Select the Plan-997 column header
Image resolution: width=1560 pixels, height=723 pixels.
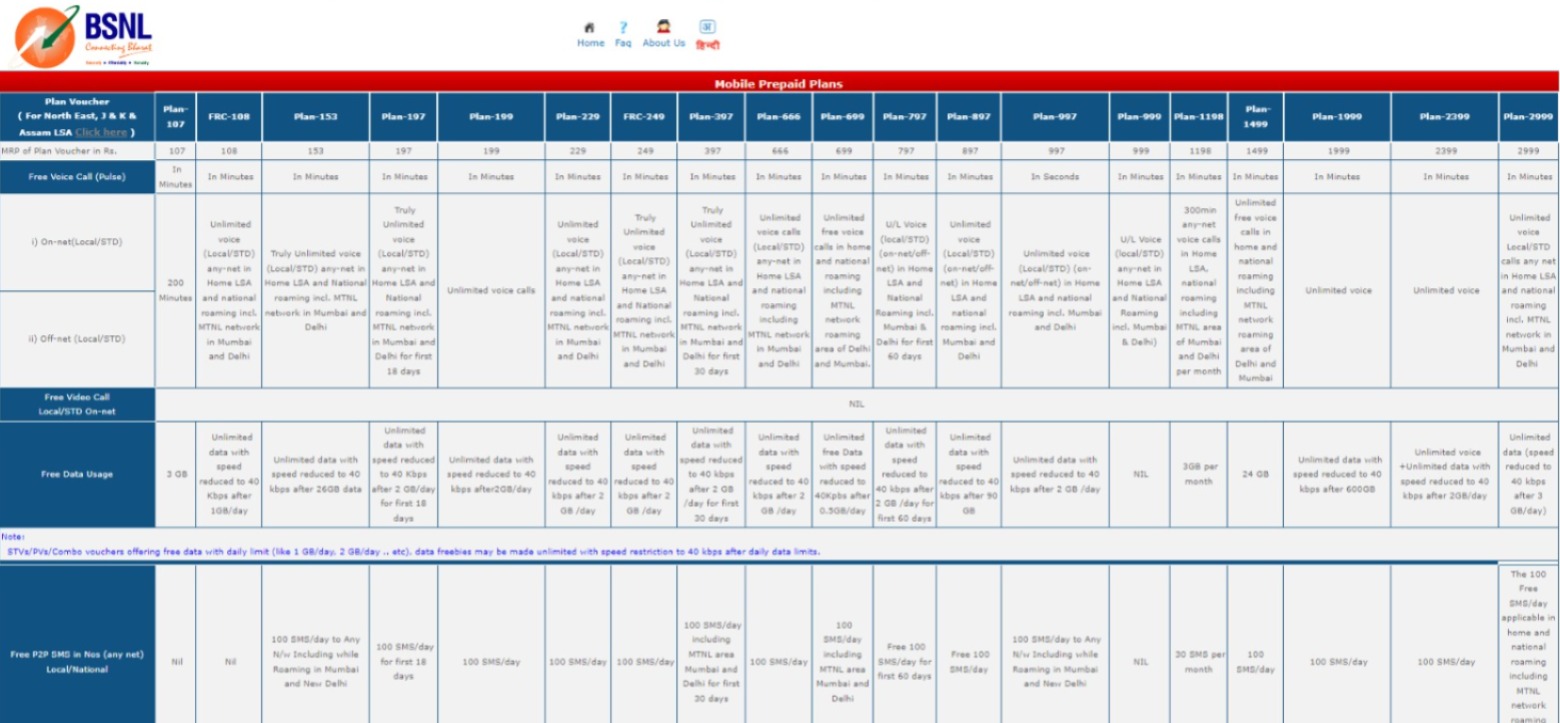(1055, 117)
